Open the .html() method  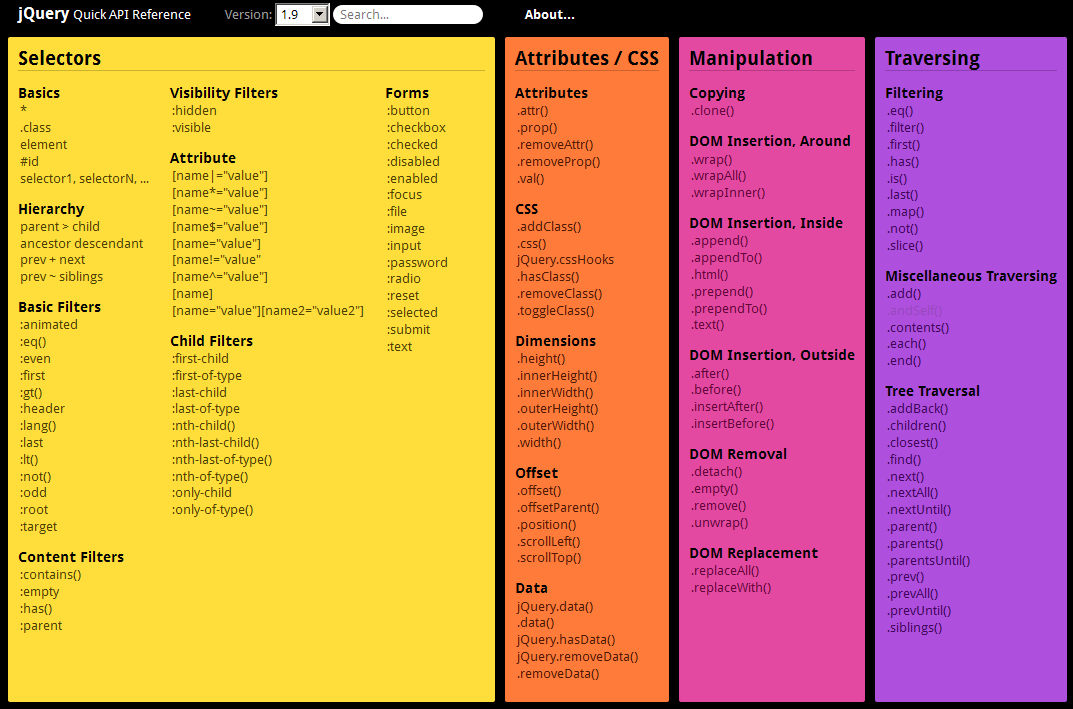coord(710,274)
